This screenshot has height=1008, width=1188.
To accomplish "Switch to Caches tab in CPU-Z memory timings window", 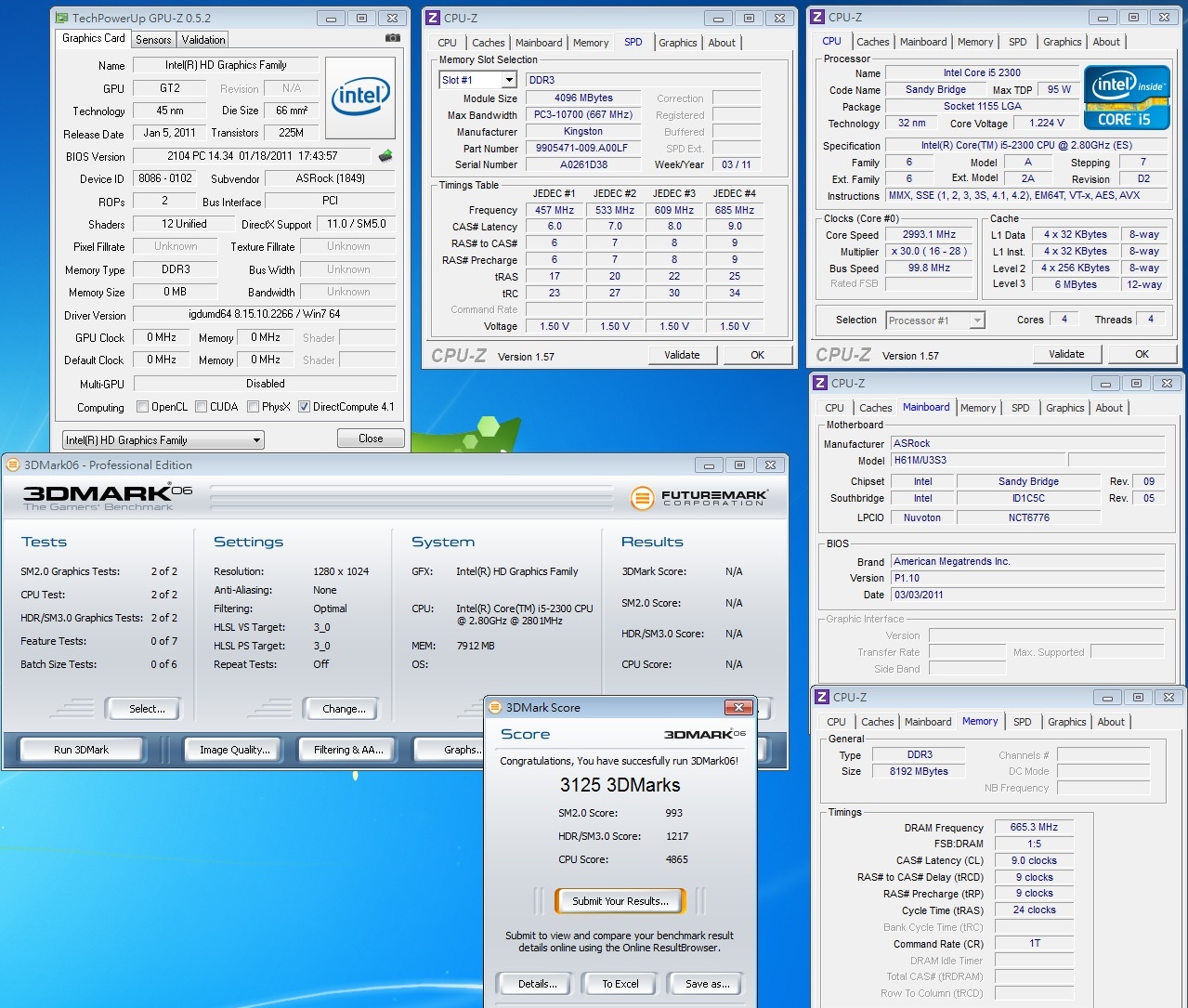I will [x=877, y=722].
